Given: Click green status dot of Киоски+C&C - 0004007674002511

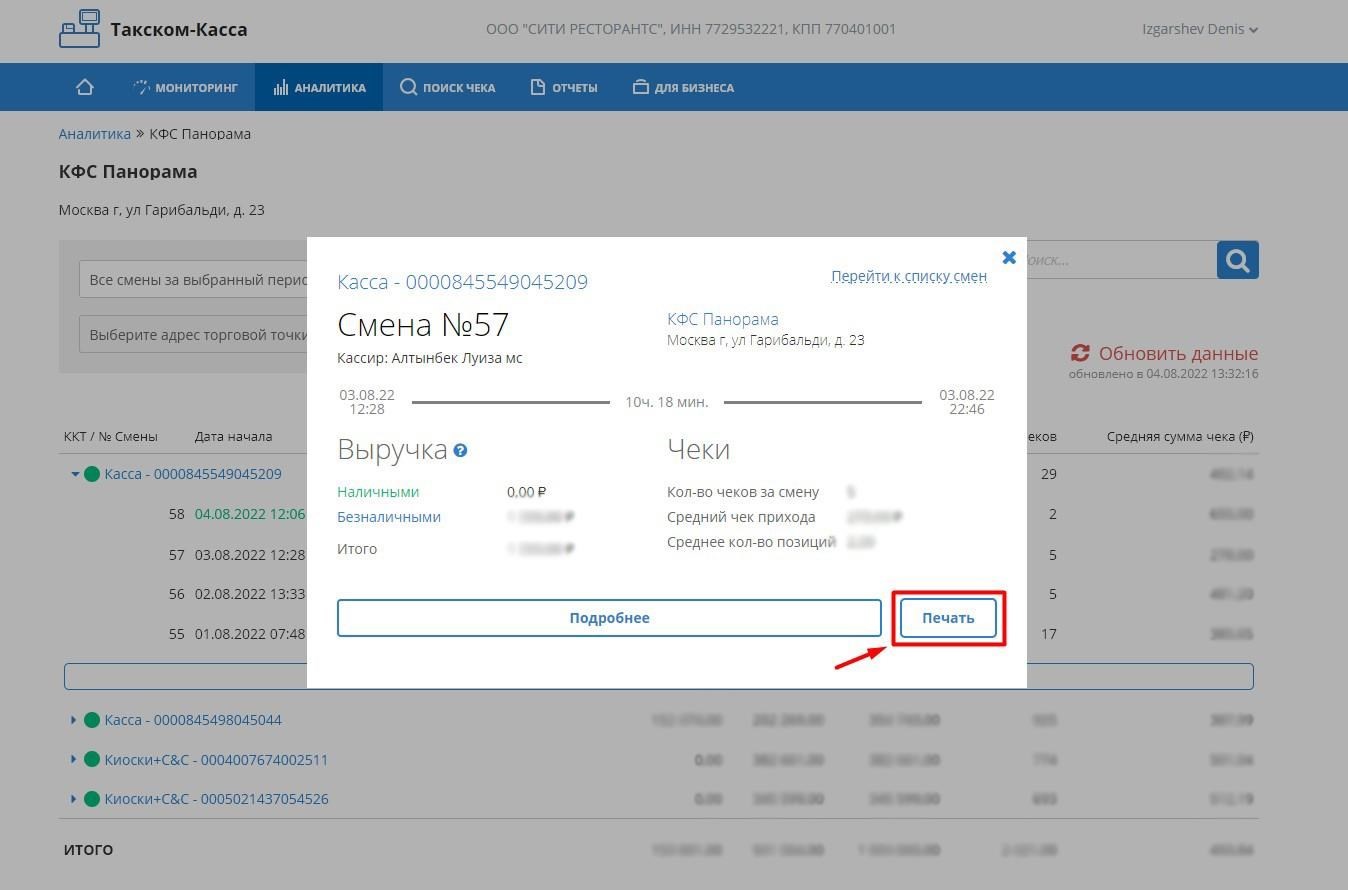Looking at the screenshot, I should 92,760.
